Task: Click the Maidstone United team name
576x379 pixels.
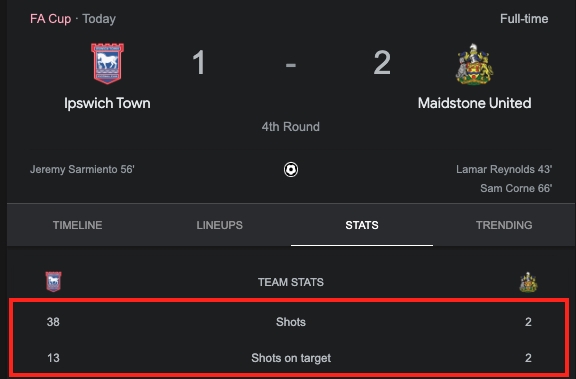Action: click(x=474, y=103)
